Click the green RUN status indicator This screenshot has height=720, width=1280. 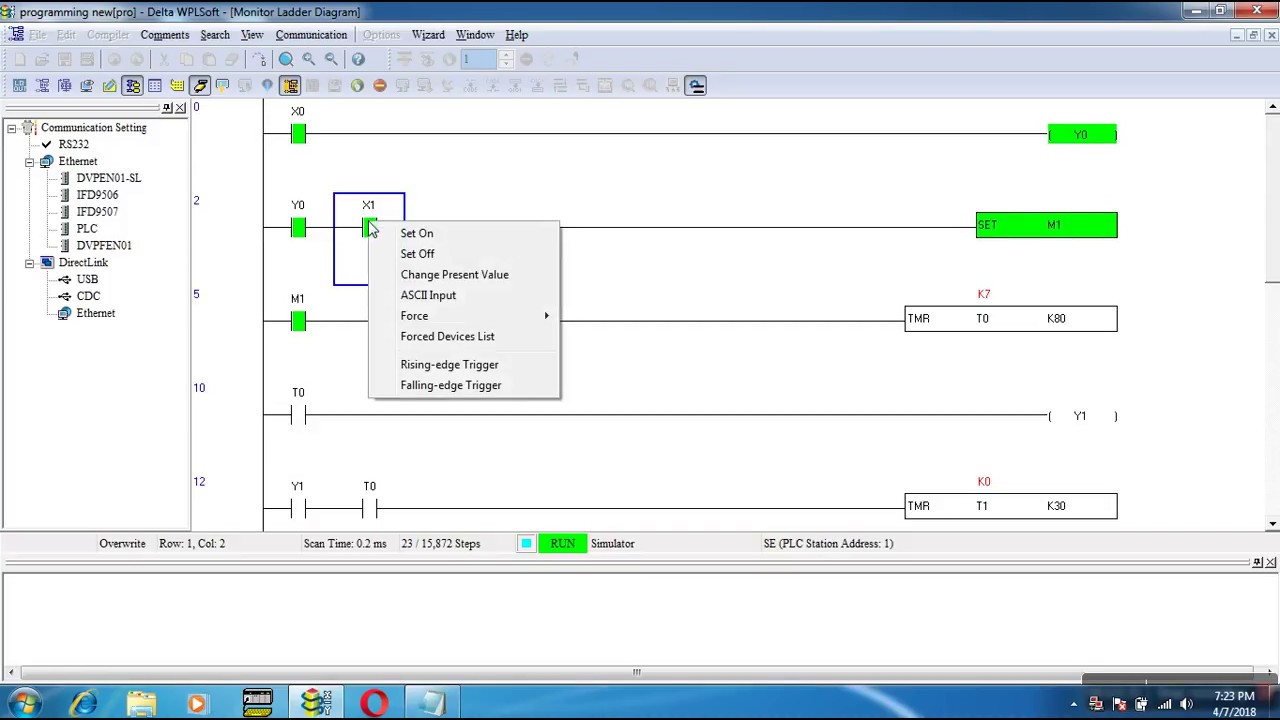coord(562,544)
